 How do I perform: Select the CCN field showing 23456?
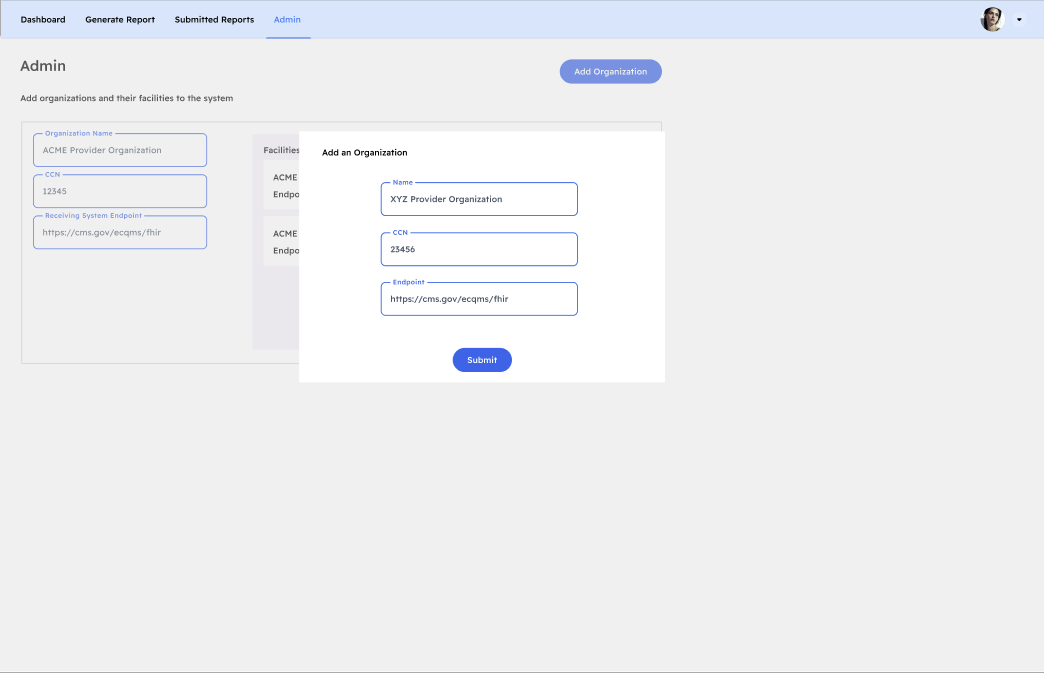[478, 249]
